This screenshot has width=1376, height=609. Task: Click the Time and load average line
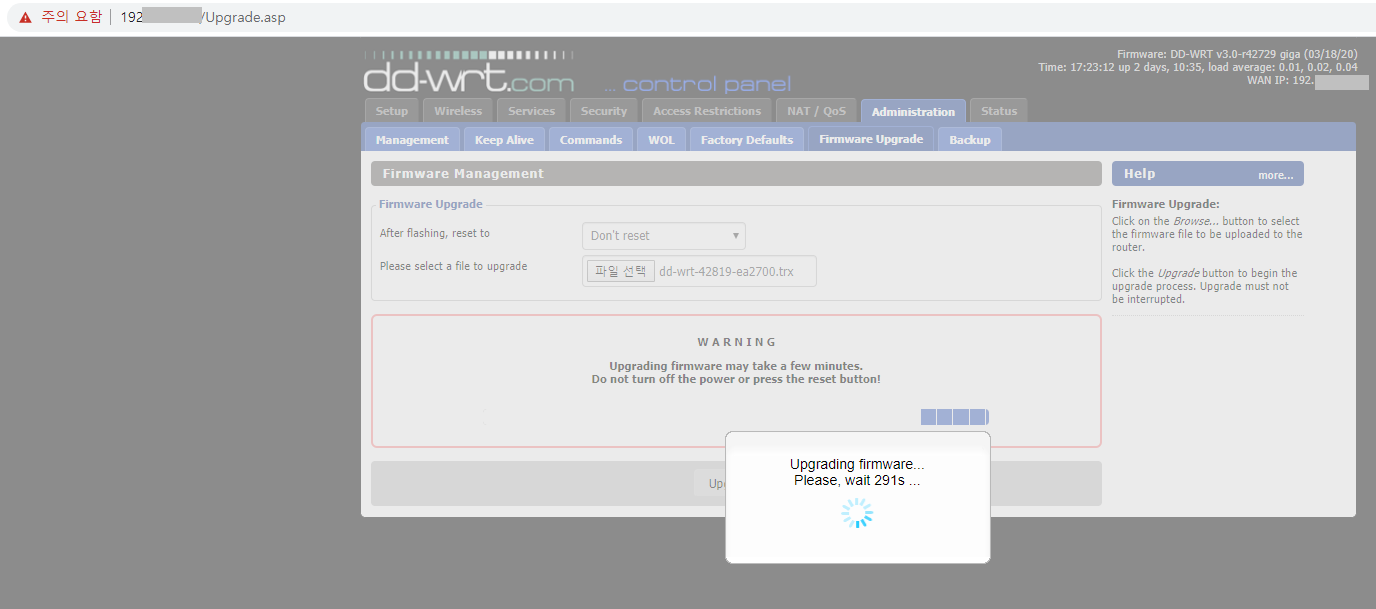point(1198,67)
